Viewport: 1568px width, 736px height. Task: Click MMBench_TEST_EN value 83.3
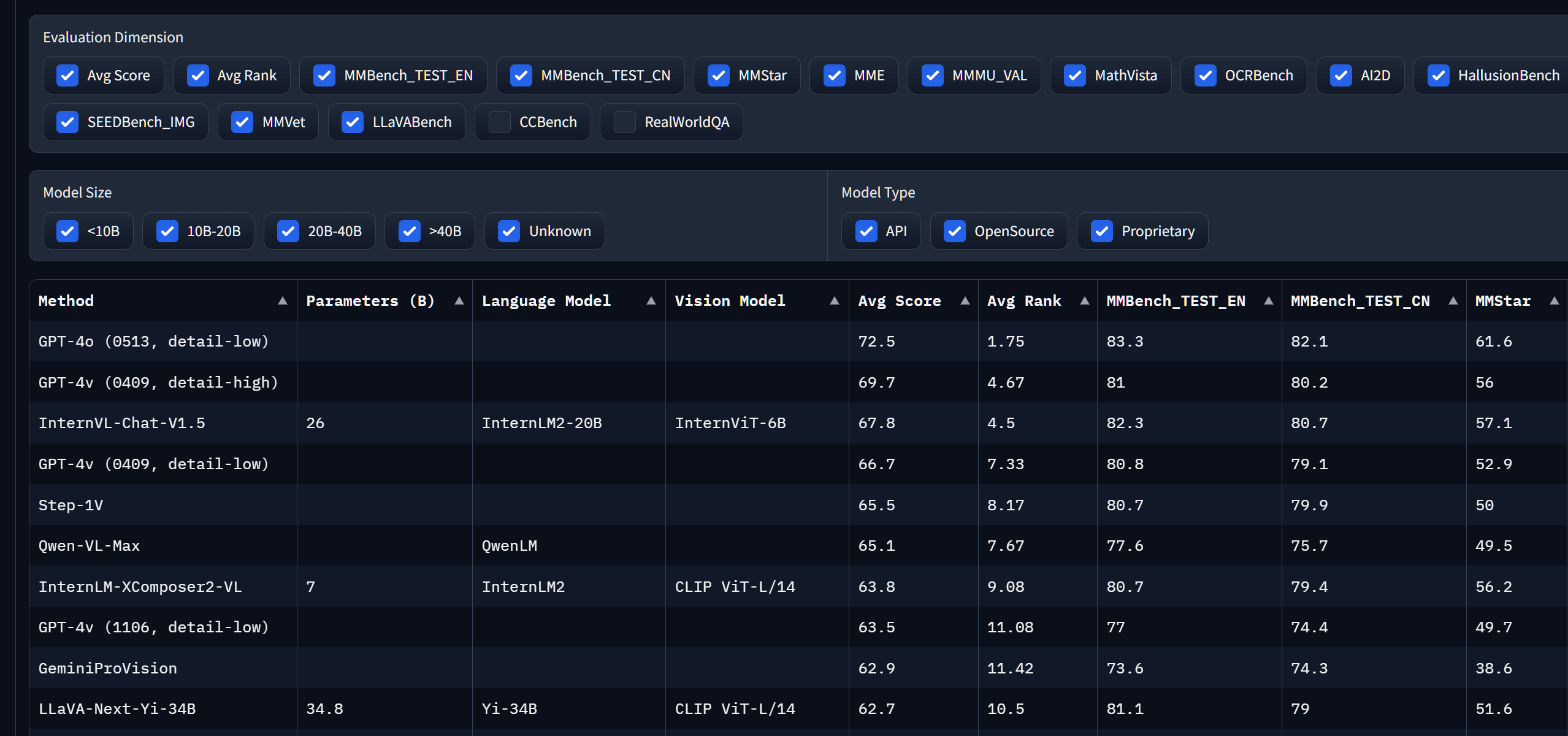1125,342
